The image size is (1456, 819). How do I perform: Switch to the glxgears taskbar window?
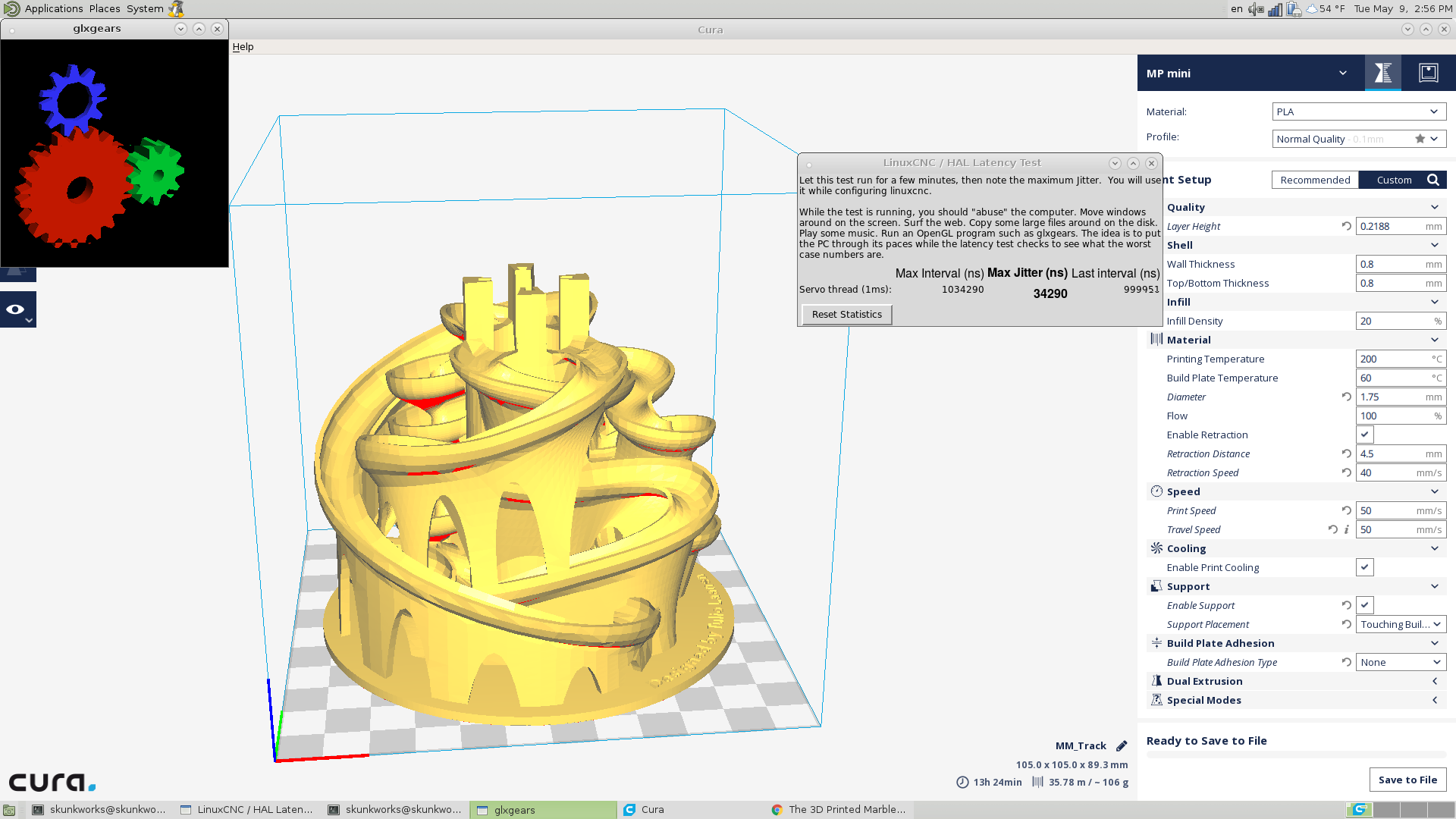(544, 809)
